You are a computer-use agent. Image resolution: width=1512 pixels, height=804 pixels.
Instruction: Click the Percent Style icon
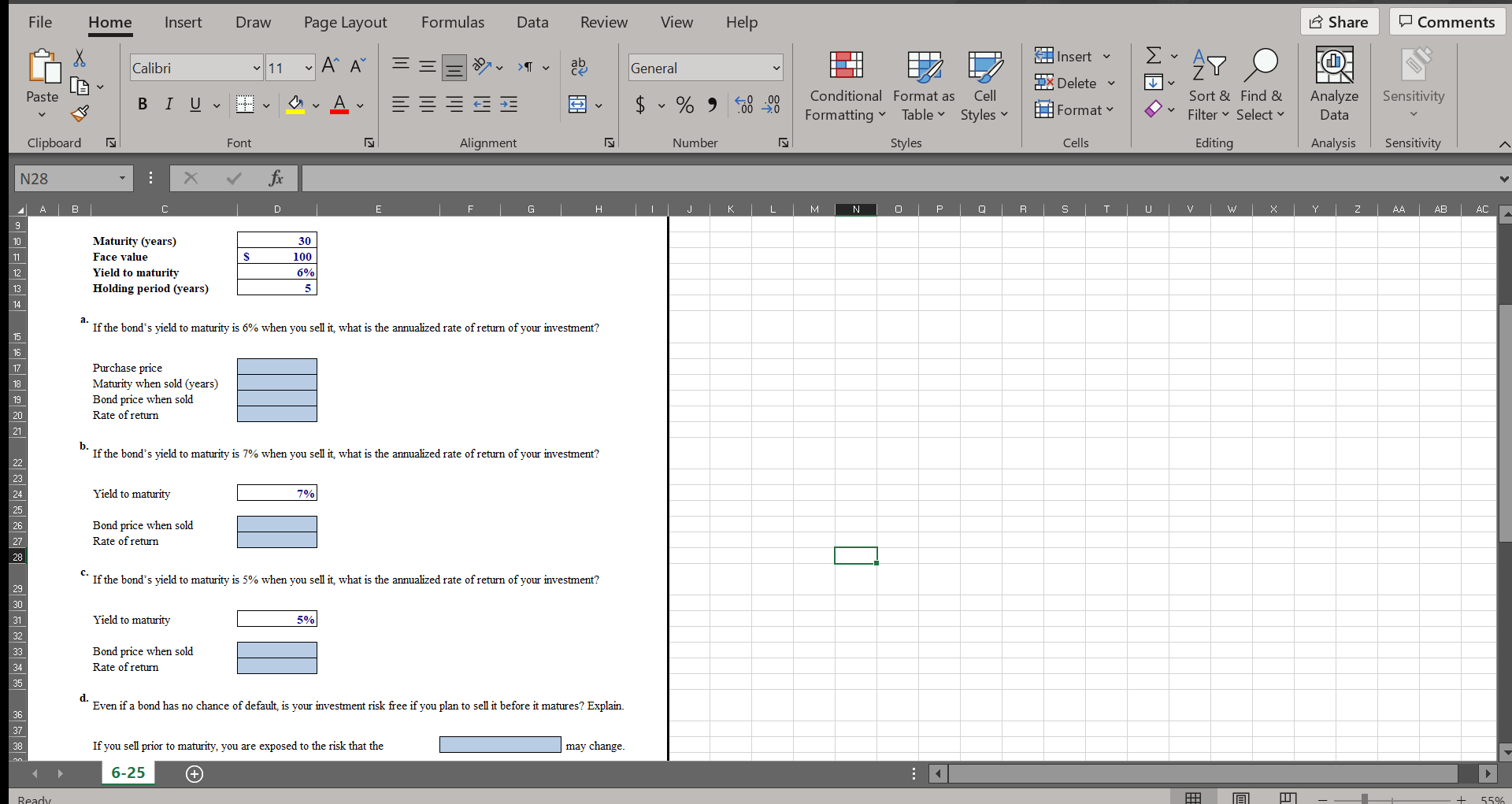685,105
